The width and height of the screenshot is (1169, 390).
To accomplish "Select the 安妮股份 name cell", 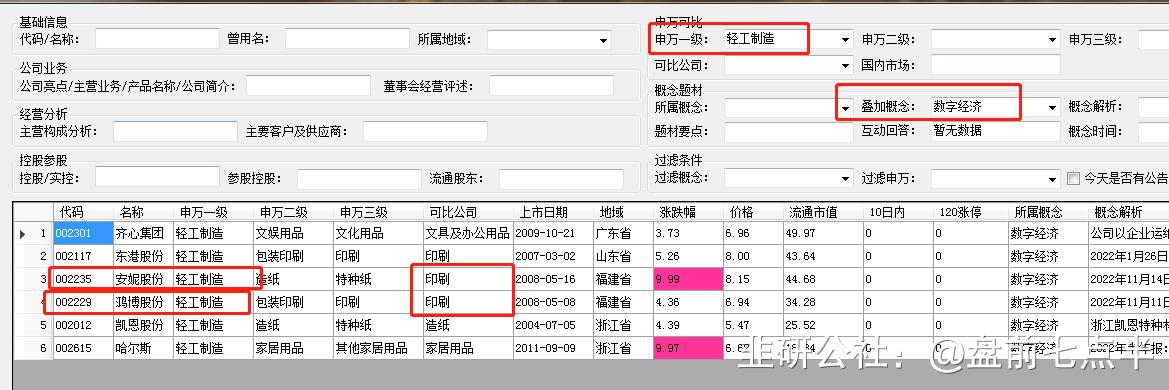I will (x=143, y=280).
